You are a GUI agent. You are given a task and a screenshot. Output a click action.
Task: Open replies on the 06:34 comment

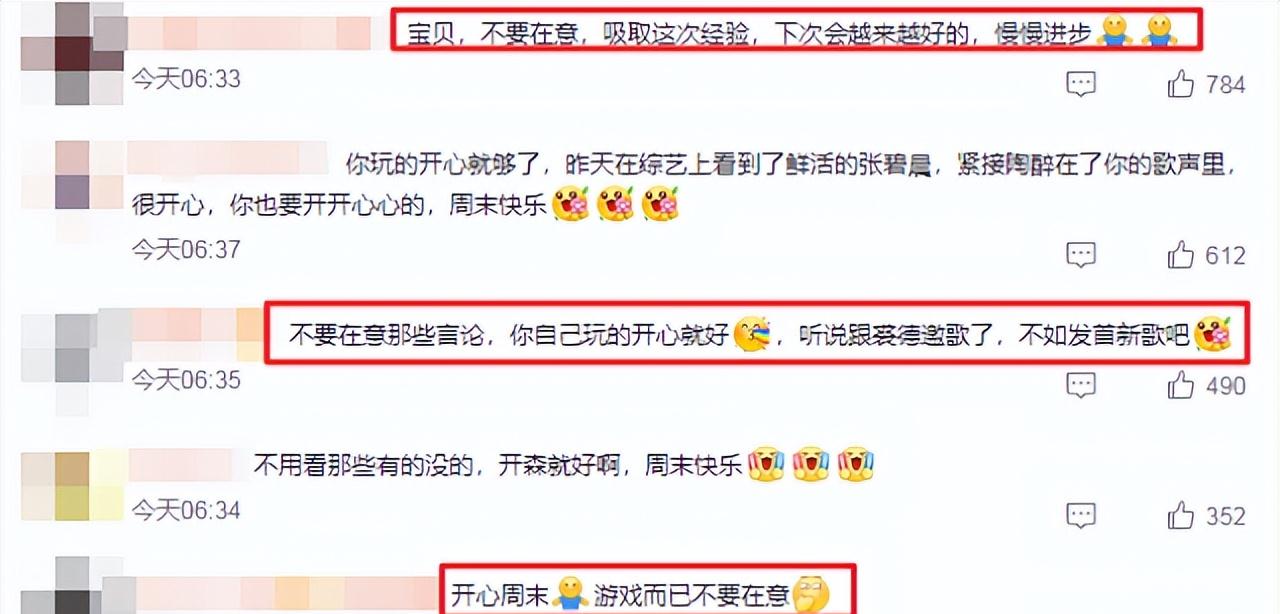[1081, 516]
